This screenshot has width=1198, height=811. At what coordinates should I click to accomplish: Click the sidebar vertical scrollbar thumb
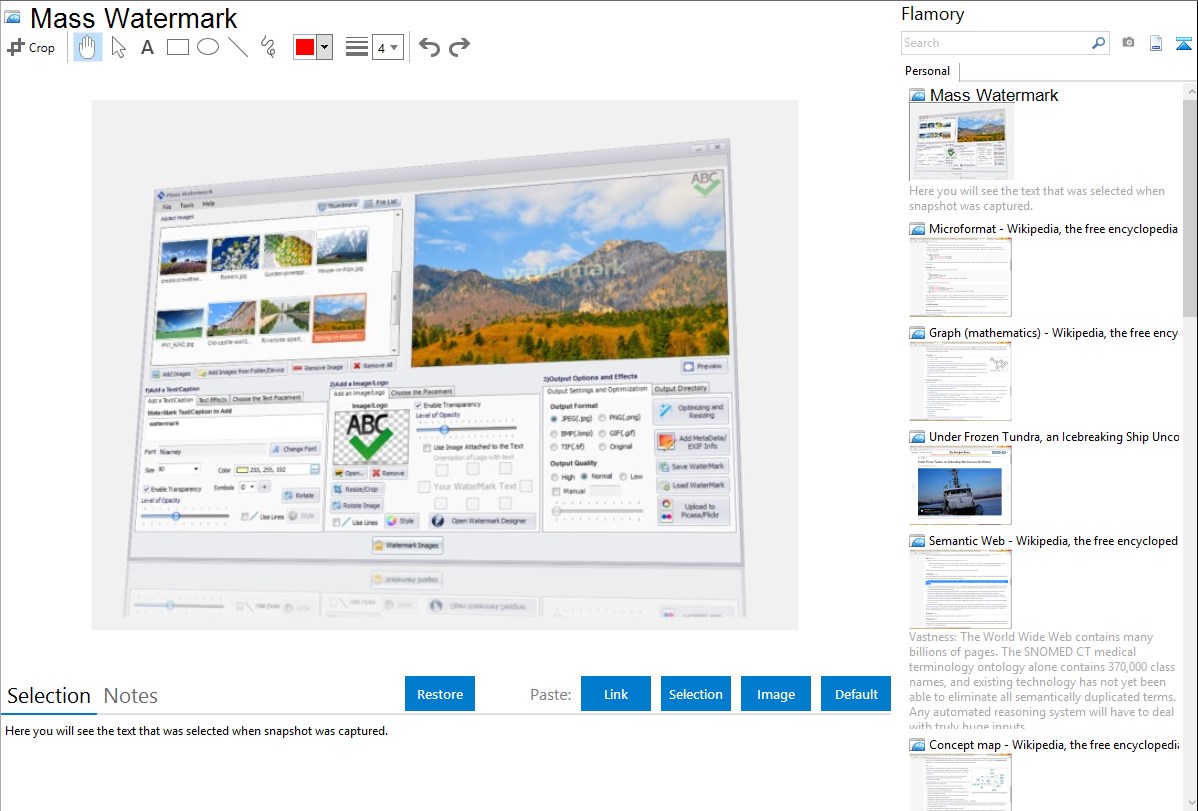[x=1190, y=207]
